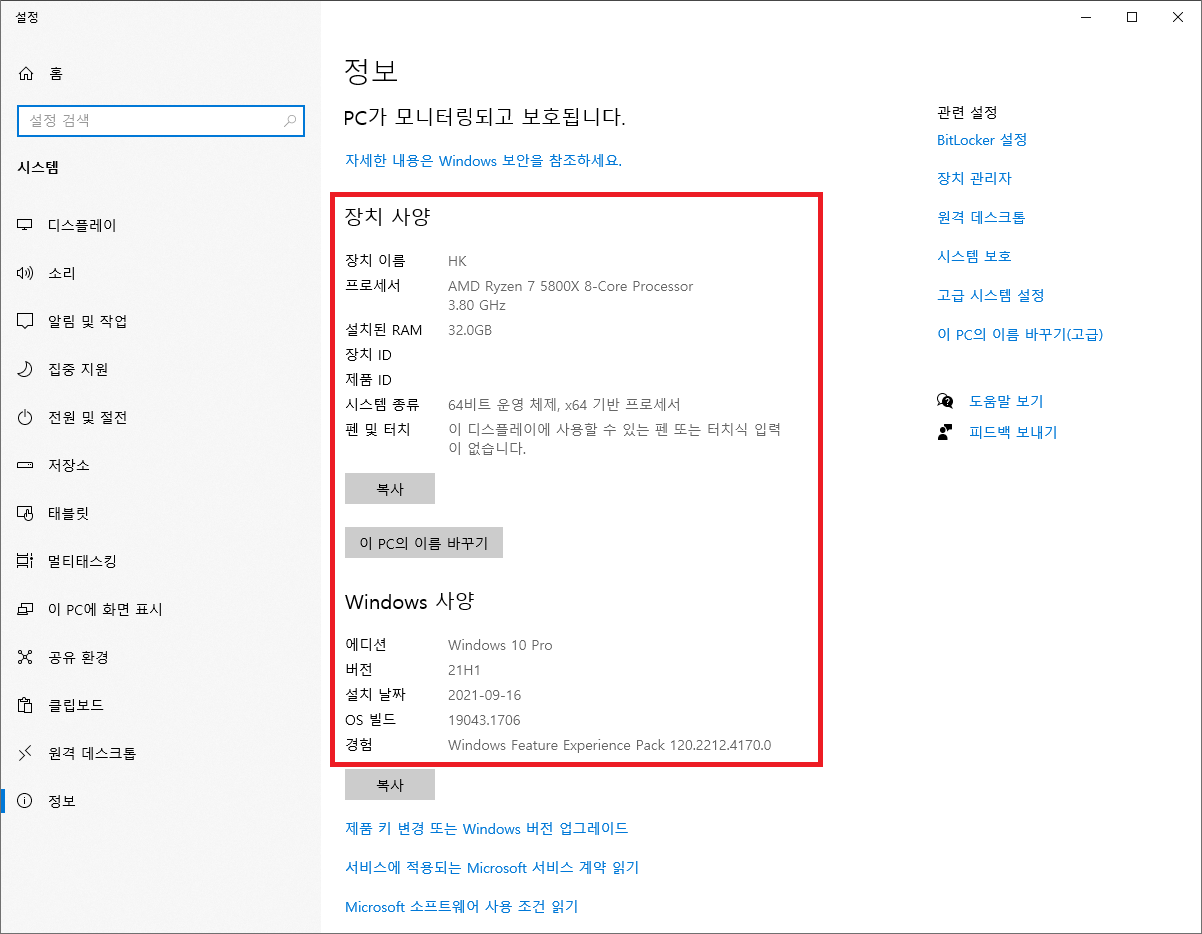Image resolution: width=1202 pixels, height=934 pixels.
Task: Open 태블릿 settings page
Action: tap(160, 513)
